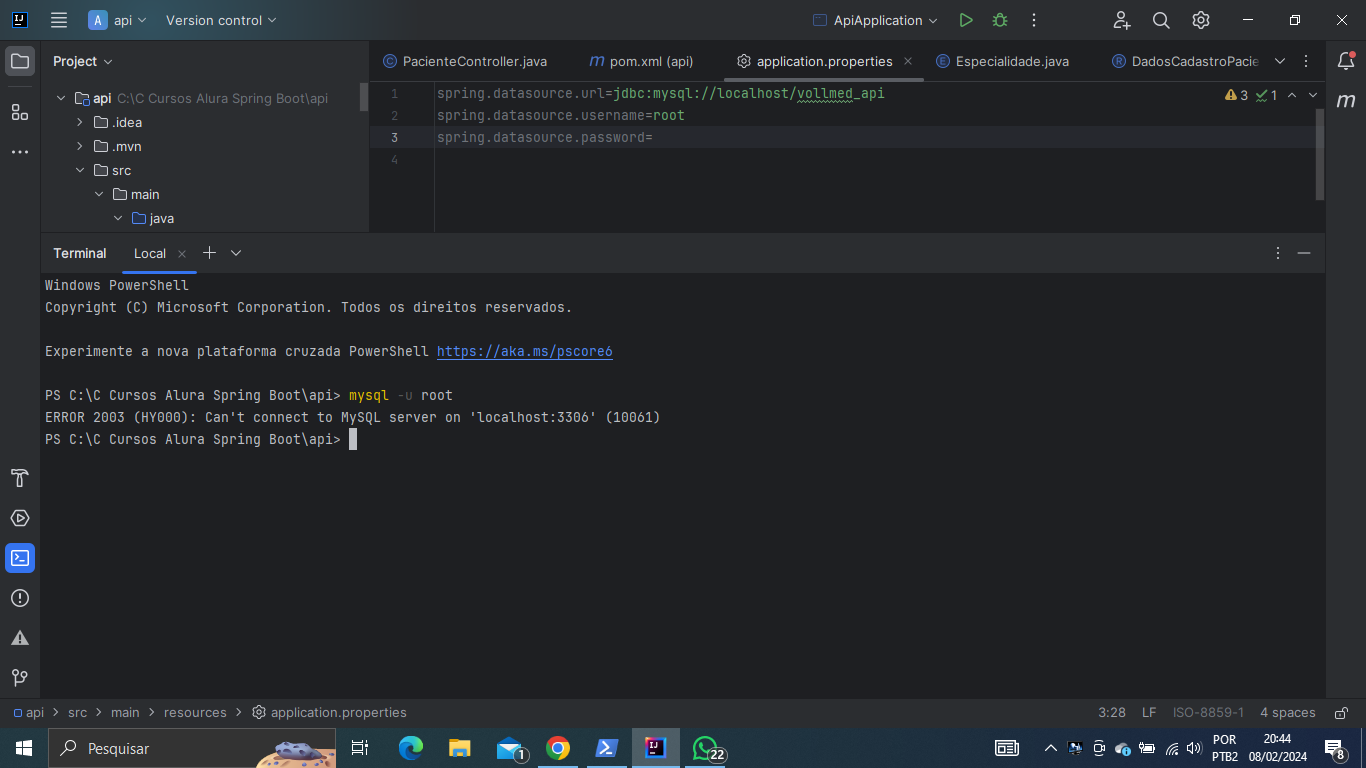Open Terminal panel options (three dots)
Screen dimensions: 1366x768
(x=1278, y=253)
